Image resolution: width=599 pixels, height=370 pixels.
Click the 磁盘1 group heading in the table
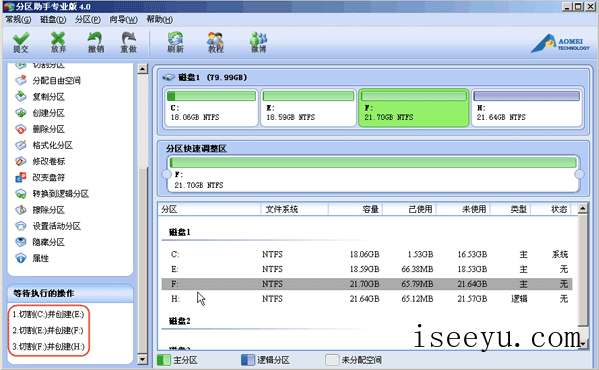[180, 232]
